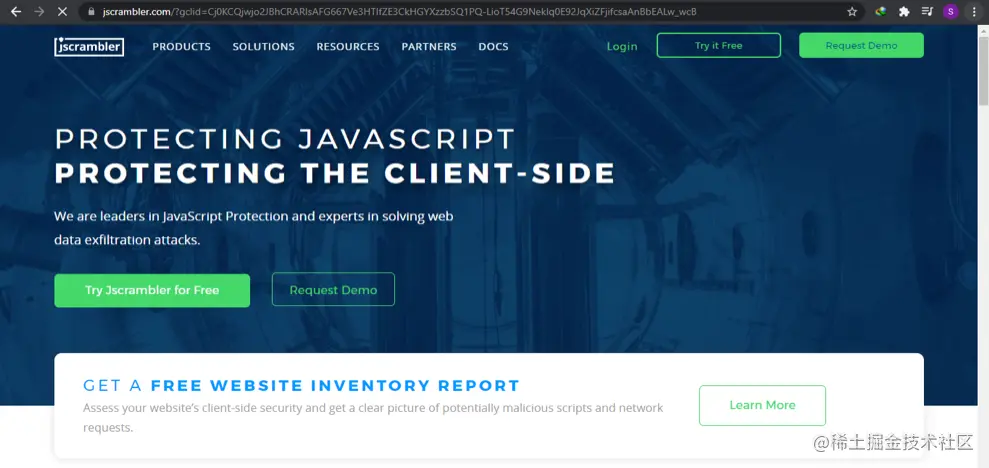Click 'Assess your website's client-side security' text
Viewport: 989px width, 468px height.
point(373,418)
